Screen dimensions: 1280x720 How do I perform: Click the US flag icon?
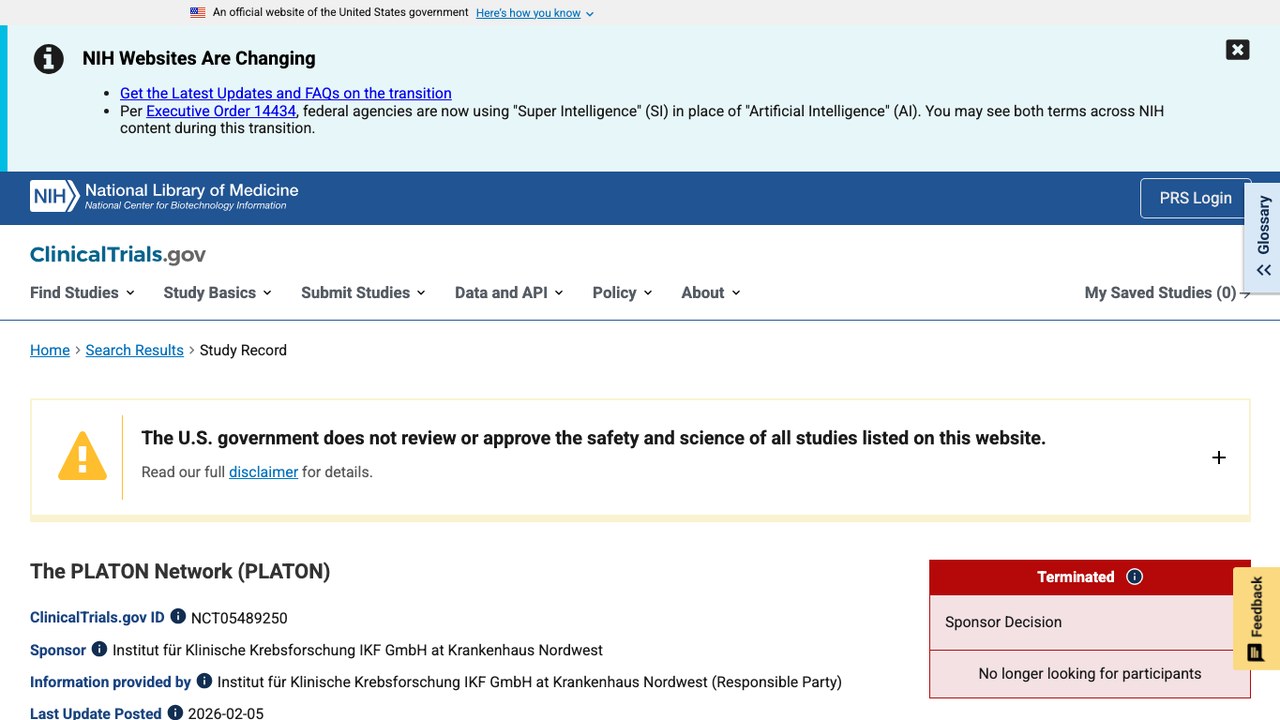coord(198,13)
